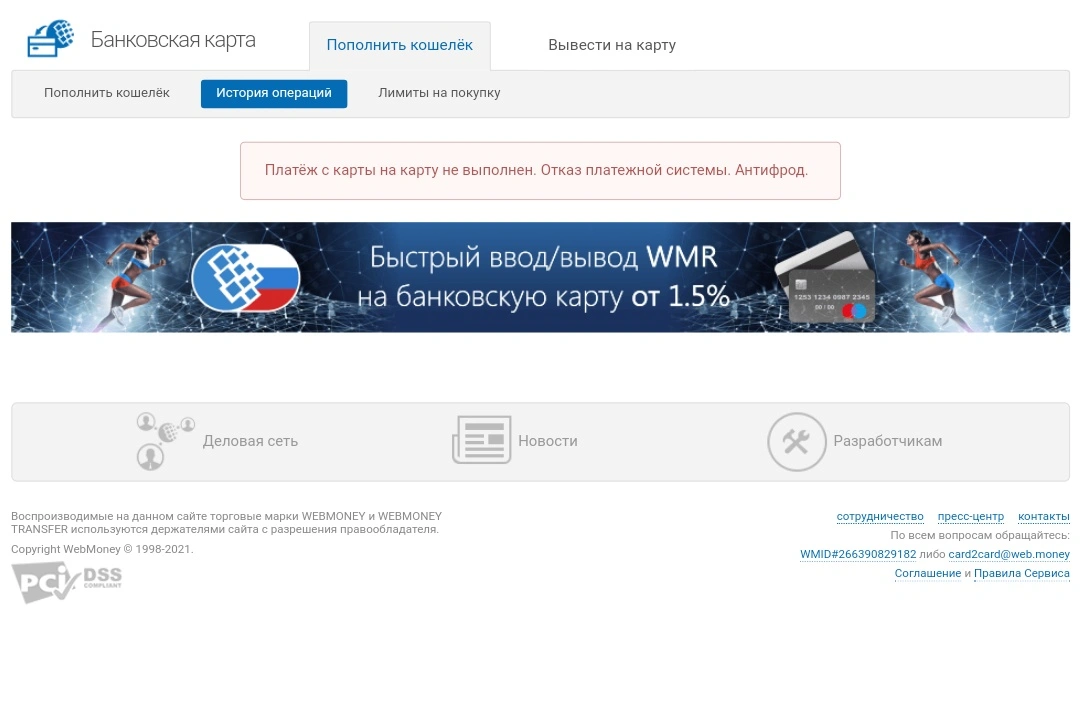1080x727 pixels.
Task: Open Лимиты на покупку submenu item
Action: (439, 93)
